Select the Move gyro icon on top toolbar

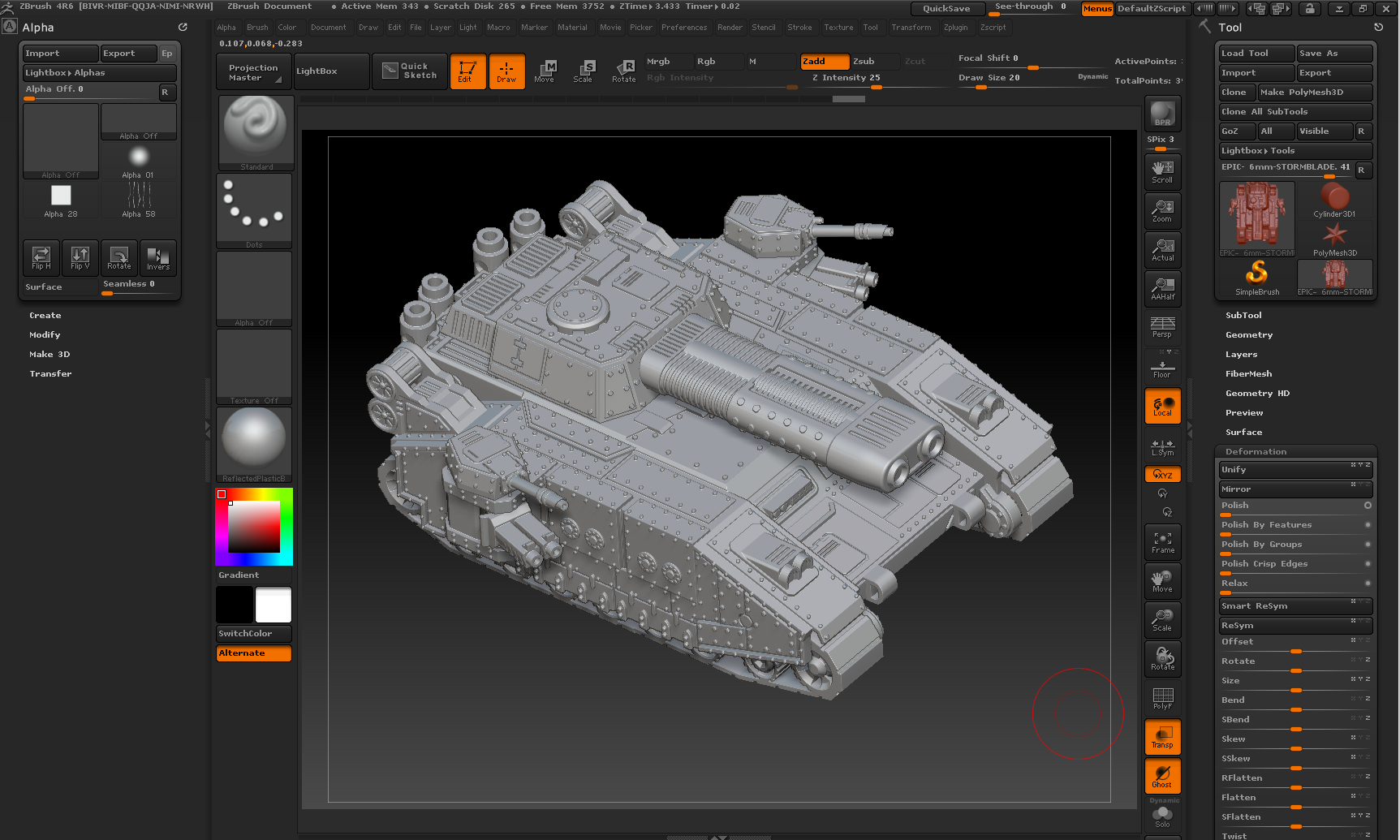pyautogui.click(x=546, y=71)
